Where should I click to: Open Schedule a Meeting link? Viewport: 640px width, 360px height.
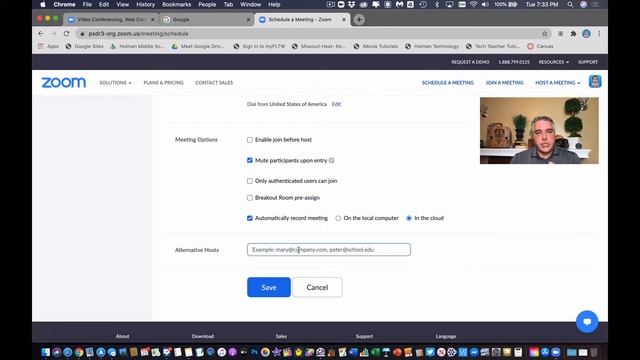(x=448, y=82)
